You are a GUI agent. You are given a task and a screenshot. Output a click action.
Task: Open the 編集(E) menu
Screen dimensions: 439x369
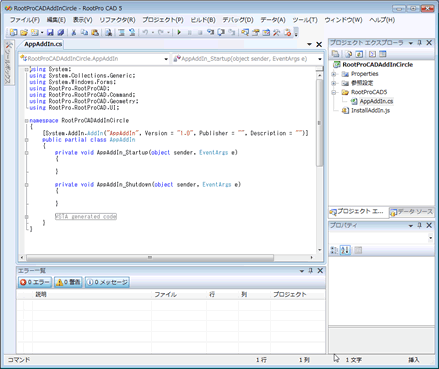(56, 20)
